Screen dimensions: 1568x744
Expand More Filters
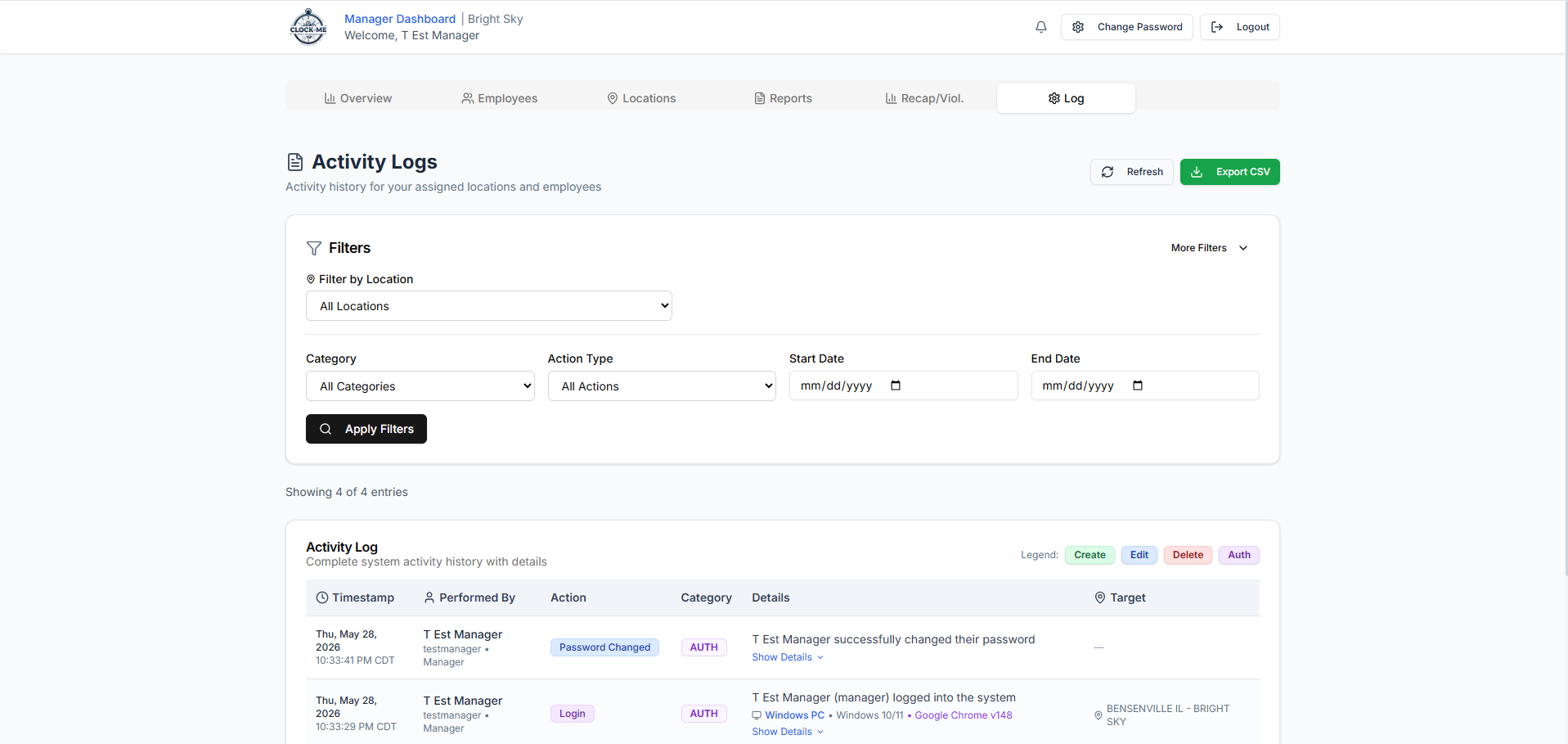[1209, 248]
